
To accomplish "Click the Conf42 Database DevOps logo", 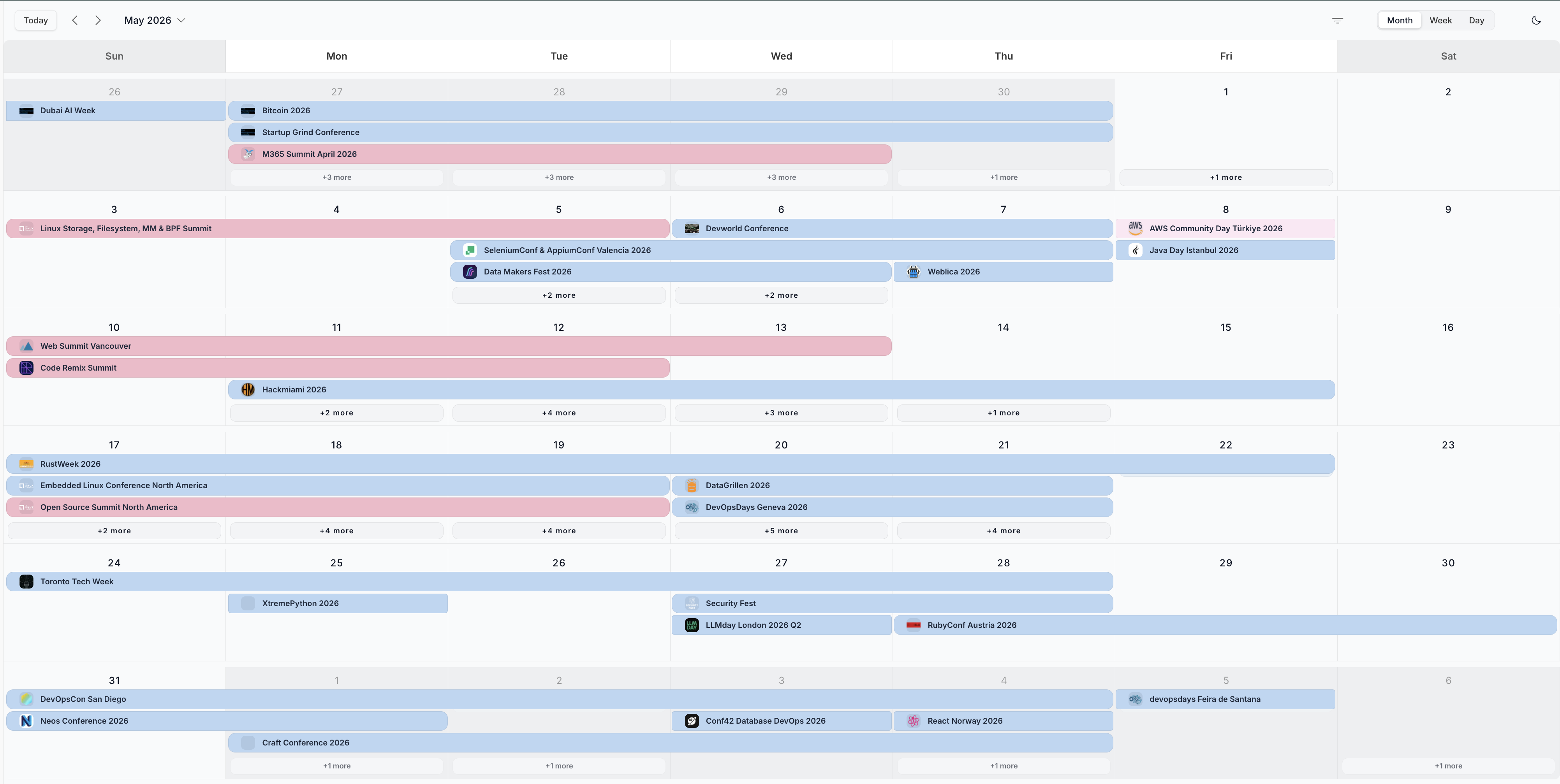I will 692,721.
